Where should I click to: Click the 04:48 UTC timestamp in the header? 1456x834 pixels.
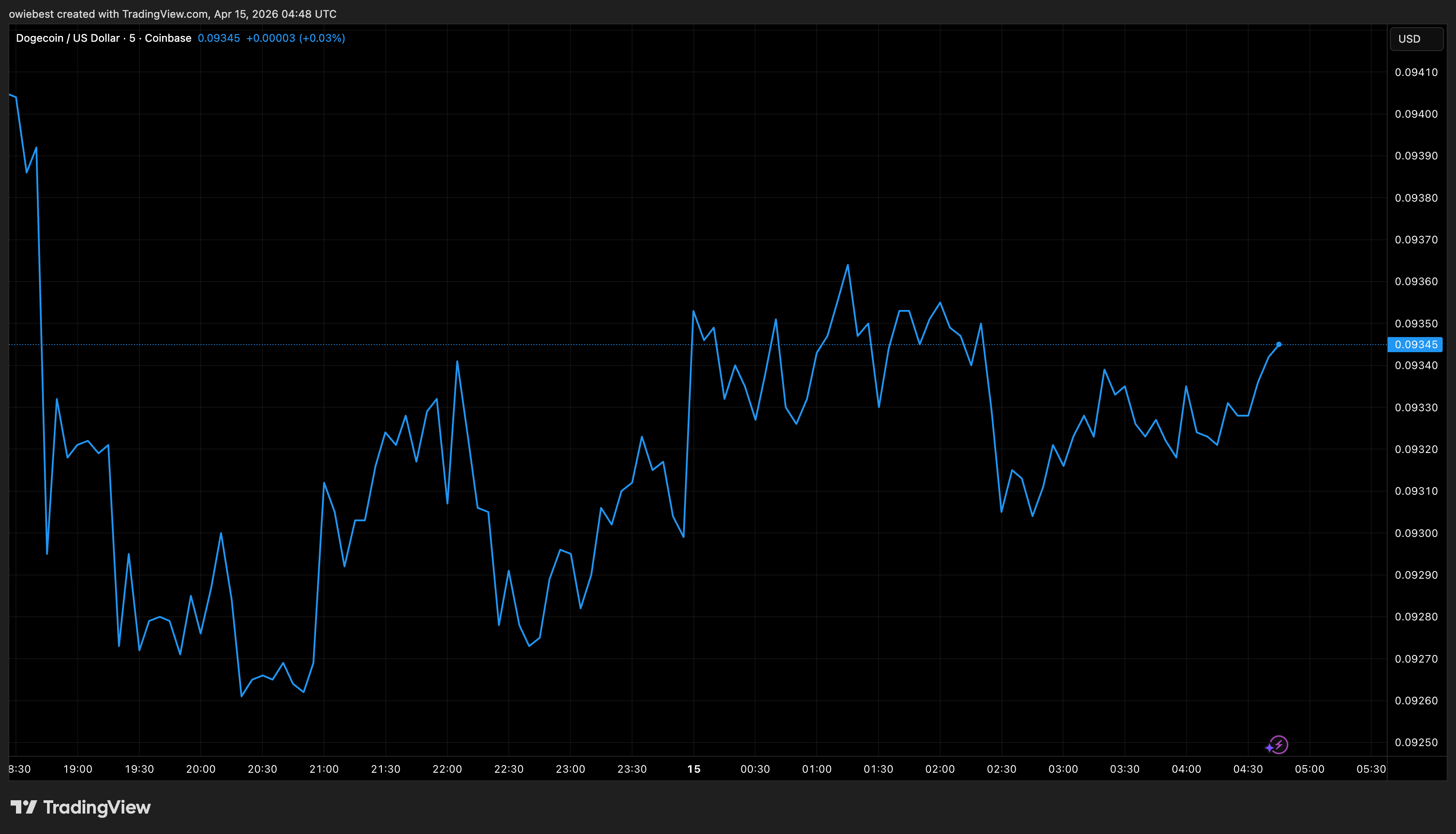[x=297, y=14]
